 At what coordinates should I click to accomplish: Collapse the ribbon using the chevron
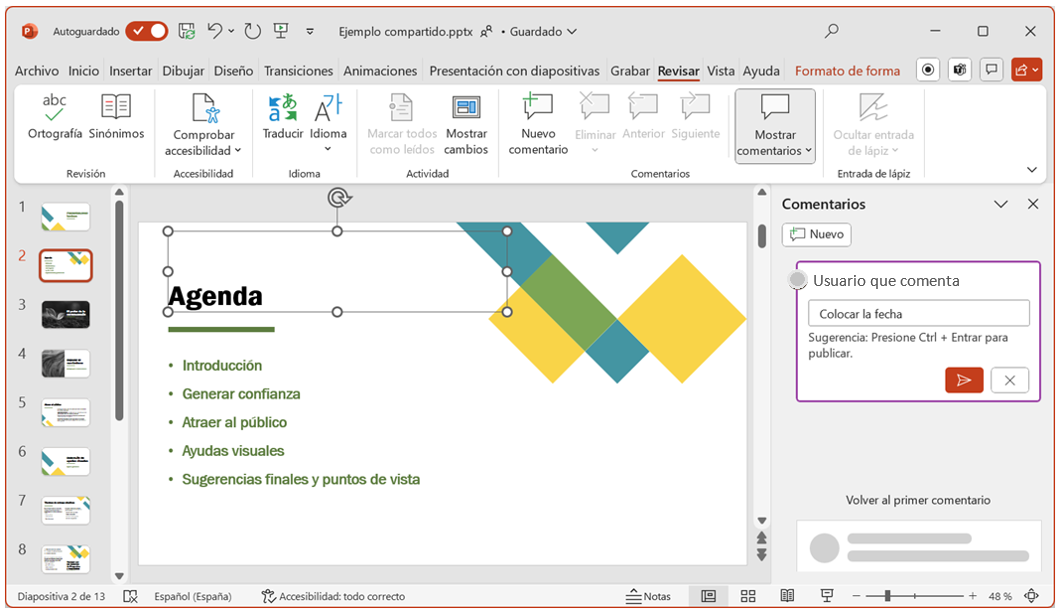click(x=1032, y=170)
